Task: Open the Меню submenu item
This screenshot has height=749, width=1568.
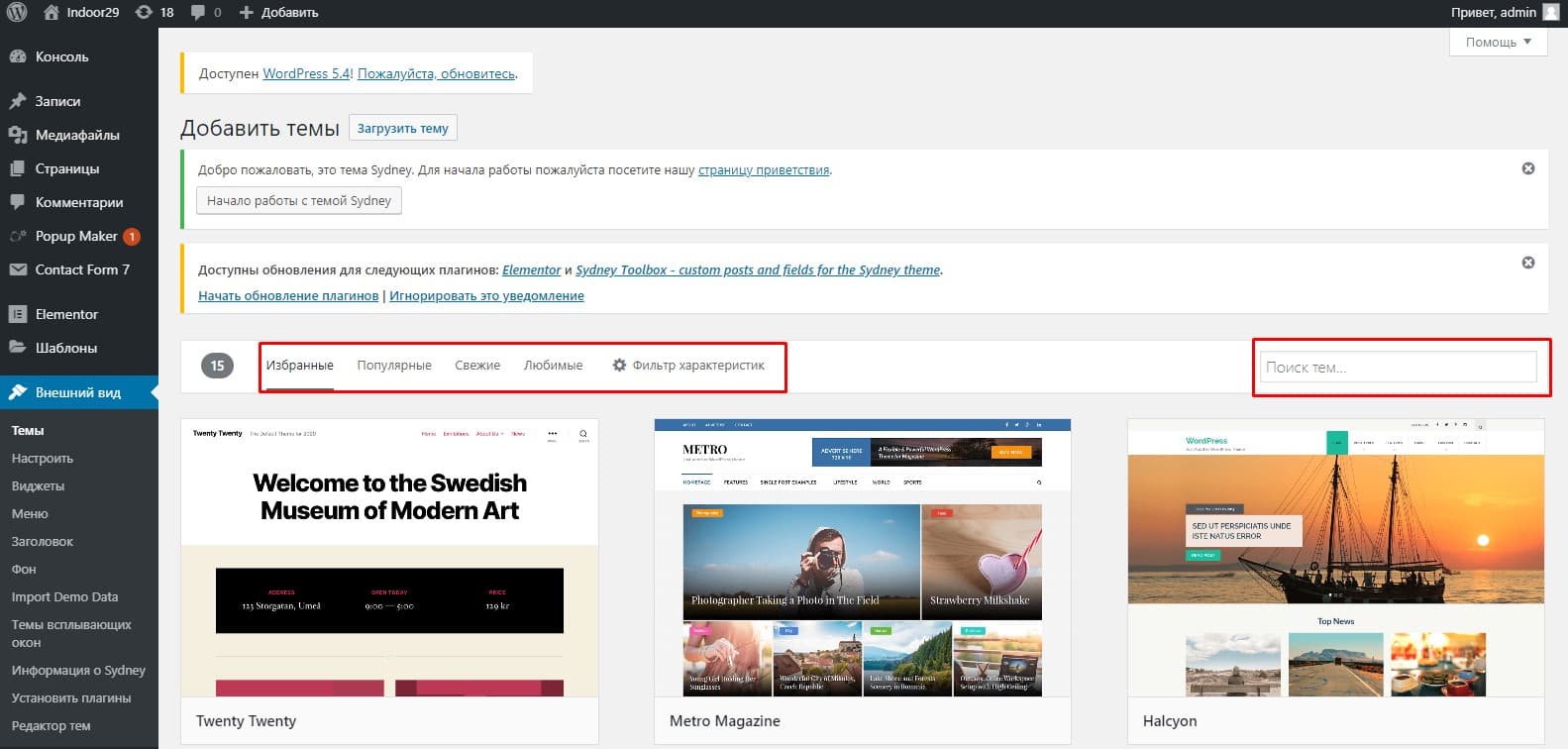Action: 30,513
